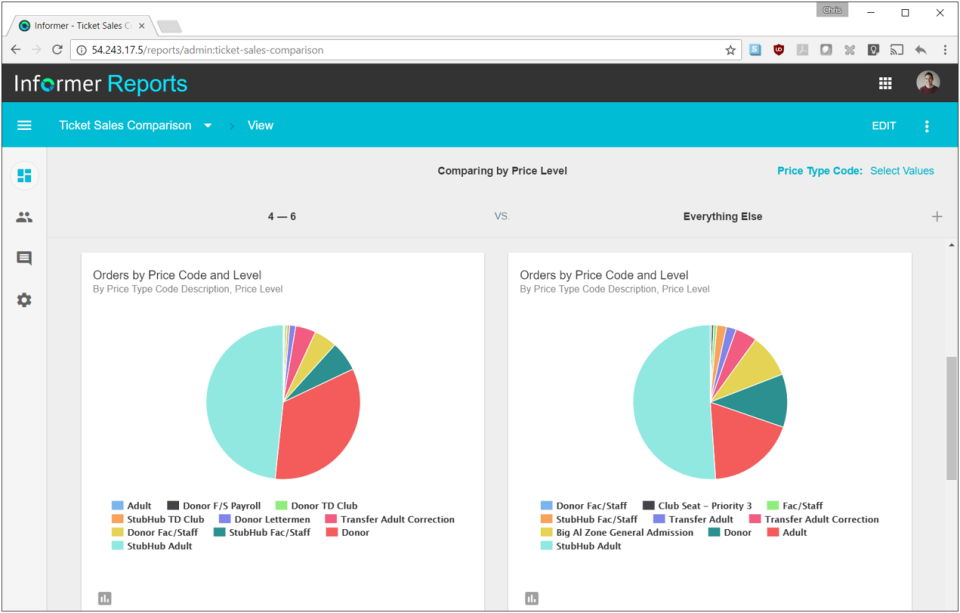The width and height of the screenshot is (960, 613).
Task: Open the vertical three-dot options menu
Action: click(927, 126)
